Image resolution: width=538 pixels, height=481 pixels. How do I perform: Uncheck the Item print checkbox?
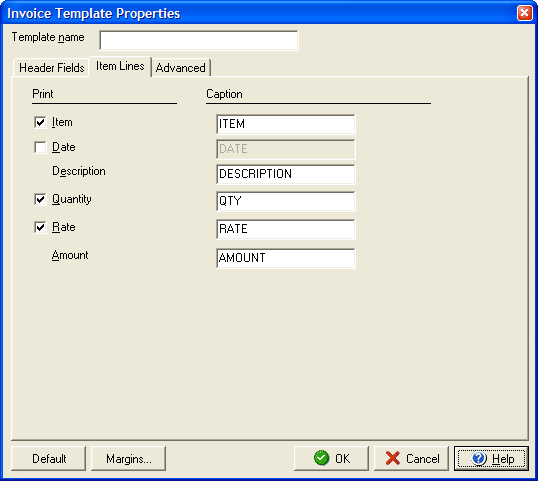click(x=40, y=122)
